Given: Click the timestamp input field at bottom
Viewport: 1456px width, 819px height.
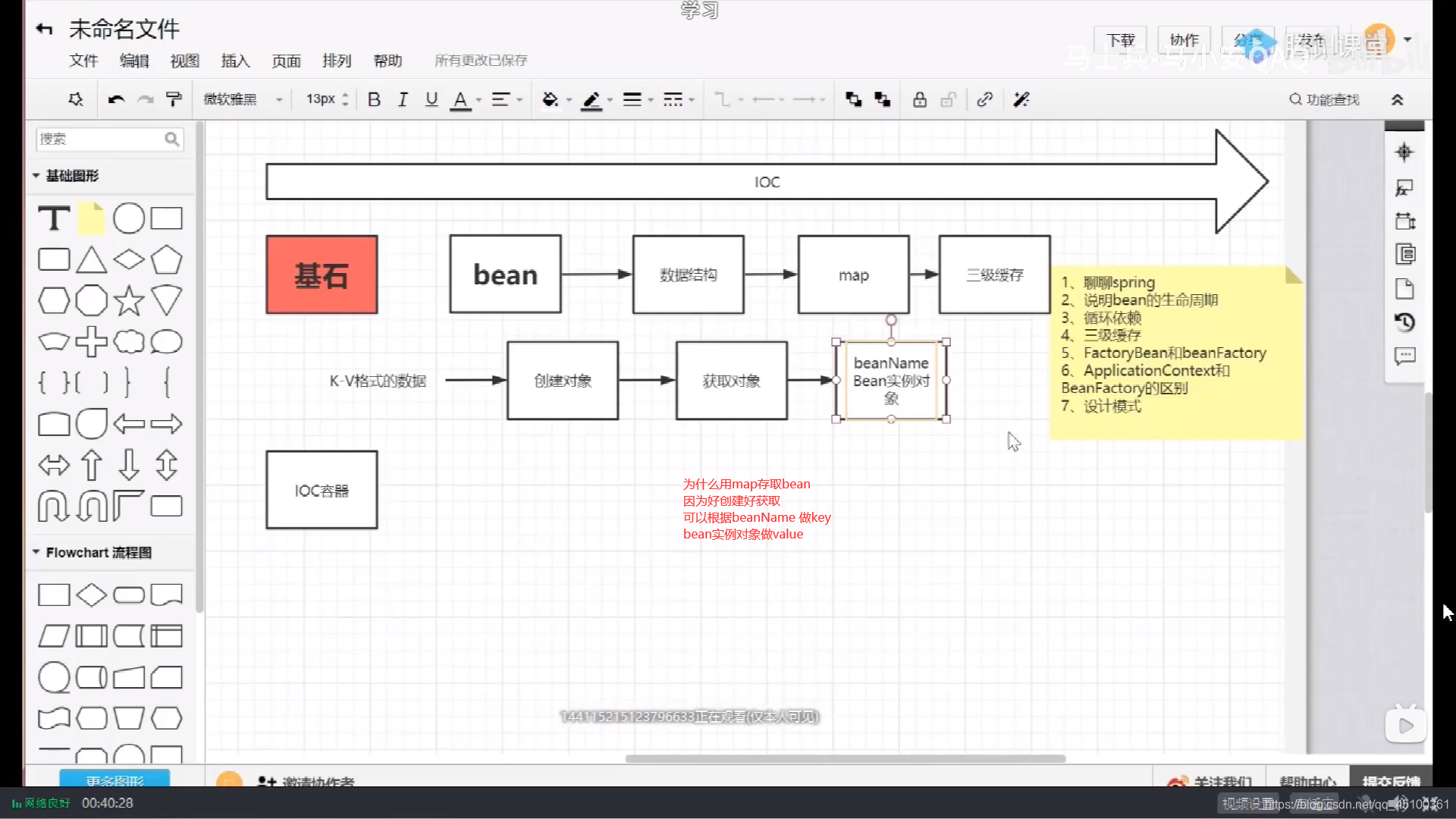Looking at the screenshot, I should click(107, 803).
